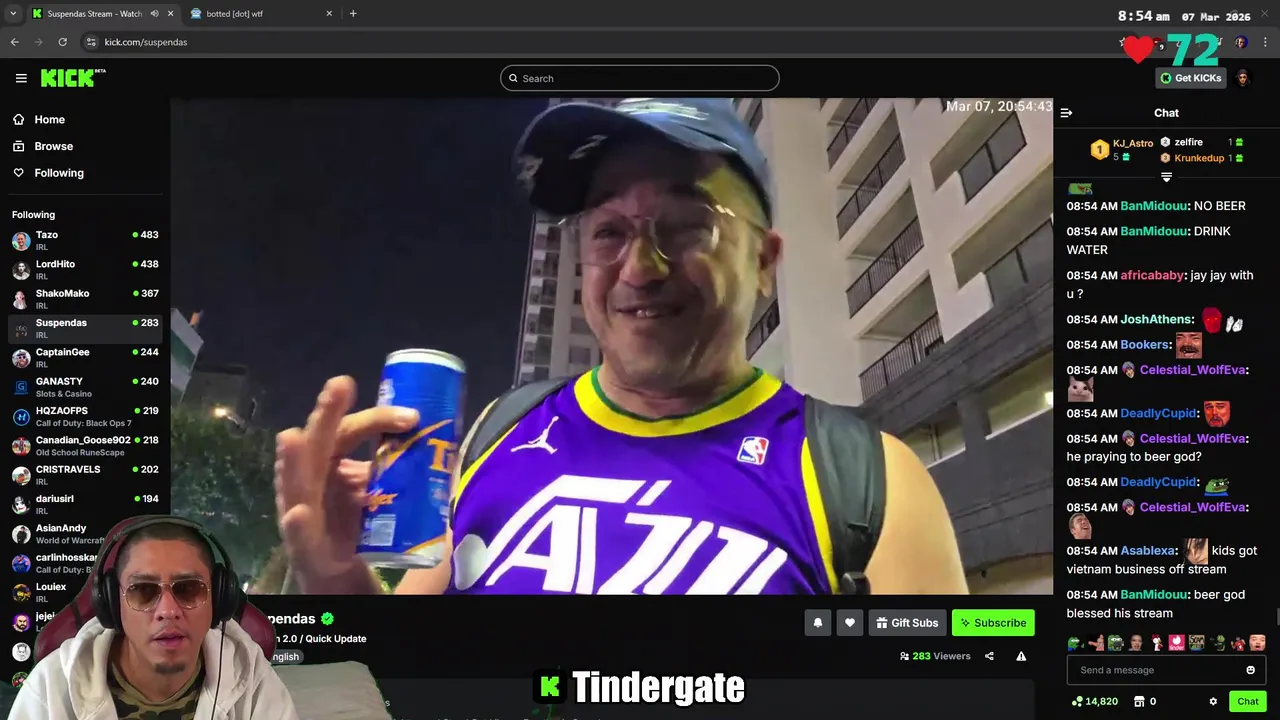Click Asablexa username in chat
This screenshot has width=1280, height=720.
point(1148,550)
